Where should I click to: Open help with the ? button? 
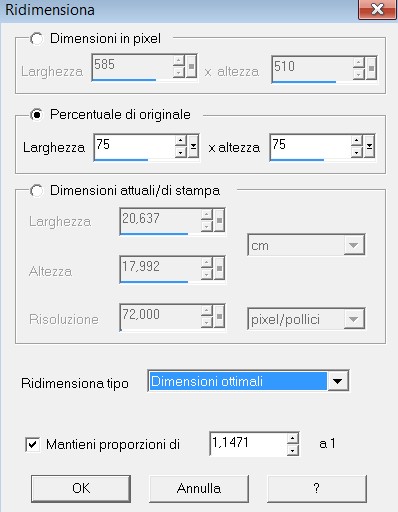click(317, 488)
